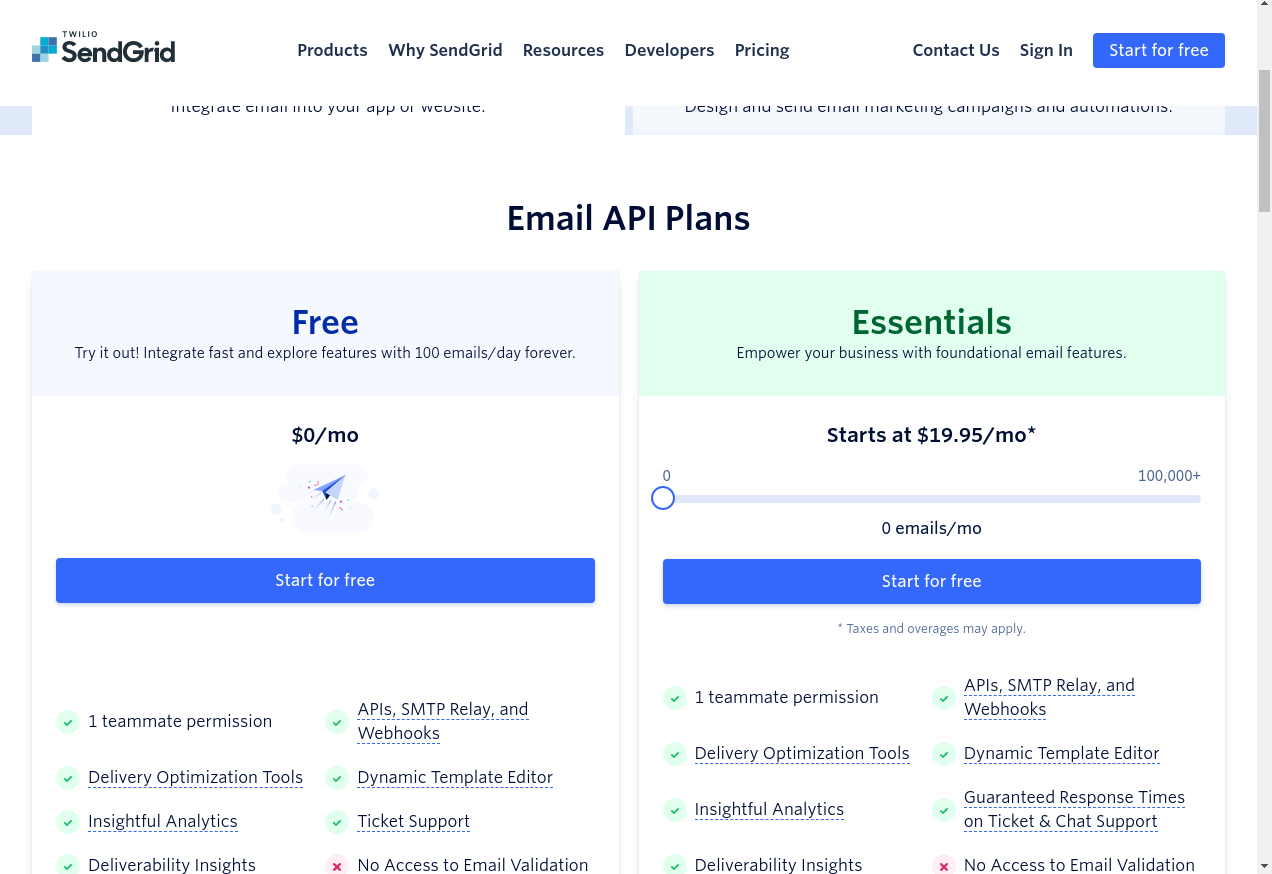Open Free plan's Insightful Analytics link
The height and width of the screenshot is (874, 1272).
[x=163, y=821]
